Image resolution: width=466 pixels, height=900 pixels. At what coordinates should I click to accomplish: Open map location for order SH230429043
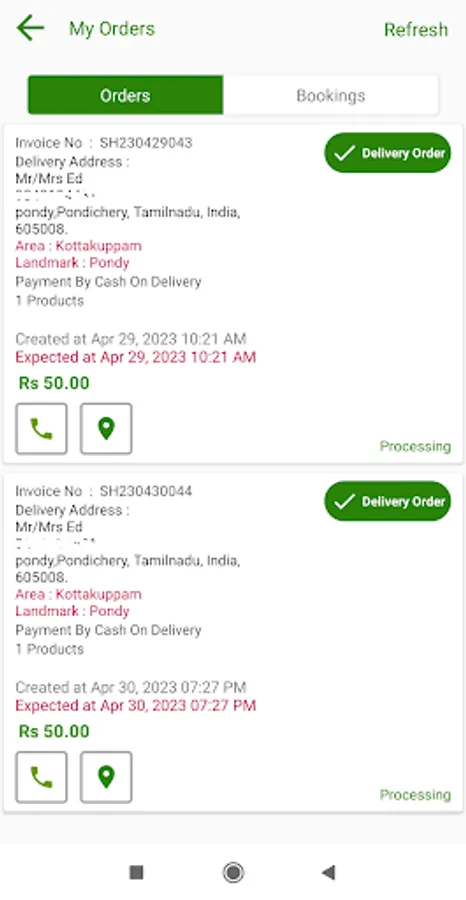pyautogui.click(x=106, y=429)
